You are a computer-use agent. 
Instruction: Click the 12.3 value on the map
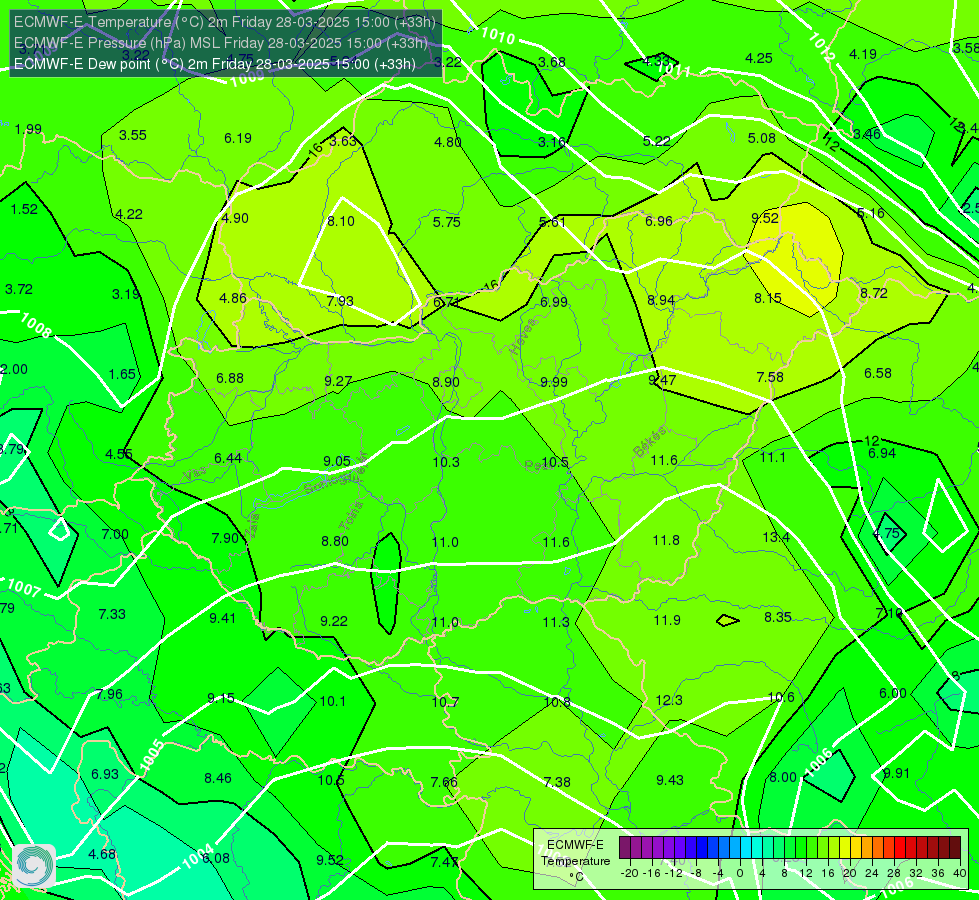(669, 700)
